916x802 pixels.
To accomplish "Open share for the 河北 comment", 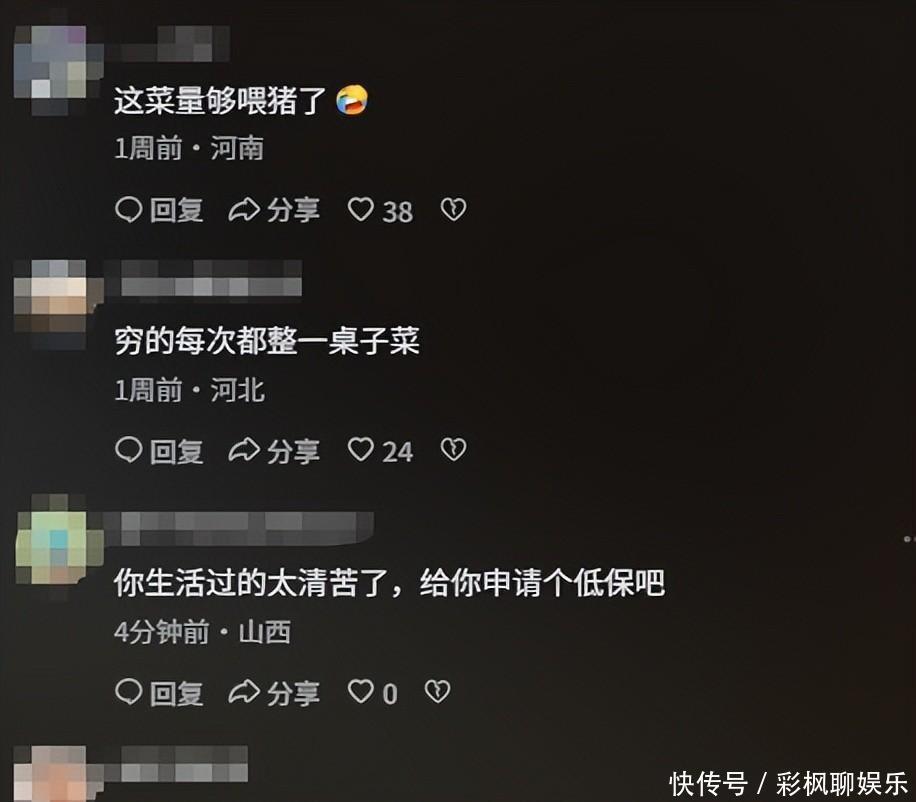I will pos(275,451).
